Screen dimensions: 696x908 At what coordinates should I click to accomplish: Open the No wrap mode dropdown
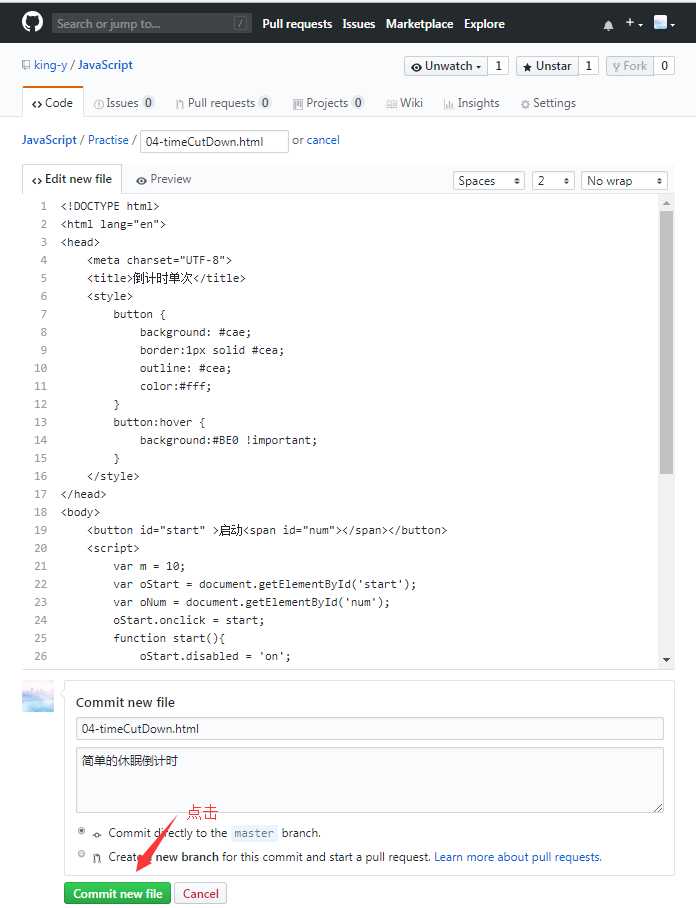[x=624, y=181]
